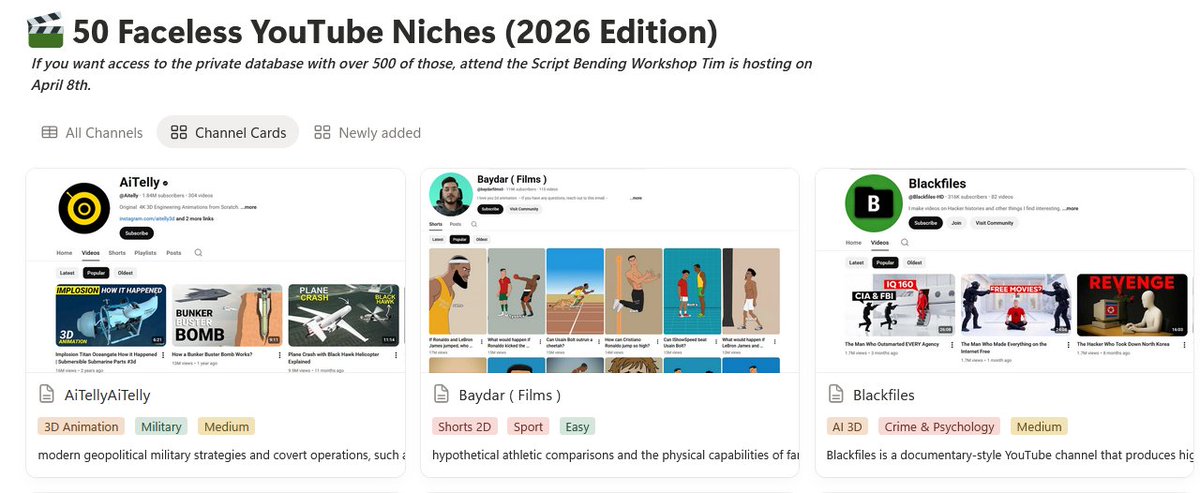The width and height of the screenshot is (1200, 493).
Task: Click the 50 Faceless YouTube Niches title
Action: 395,32
